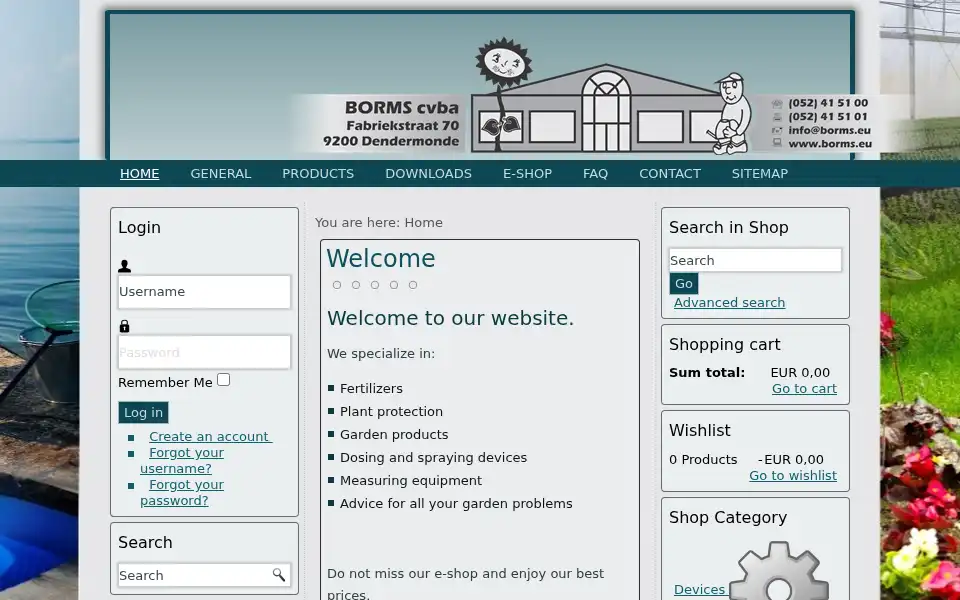
Task: Focus the Username input field
Action: 204,291
